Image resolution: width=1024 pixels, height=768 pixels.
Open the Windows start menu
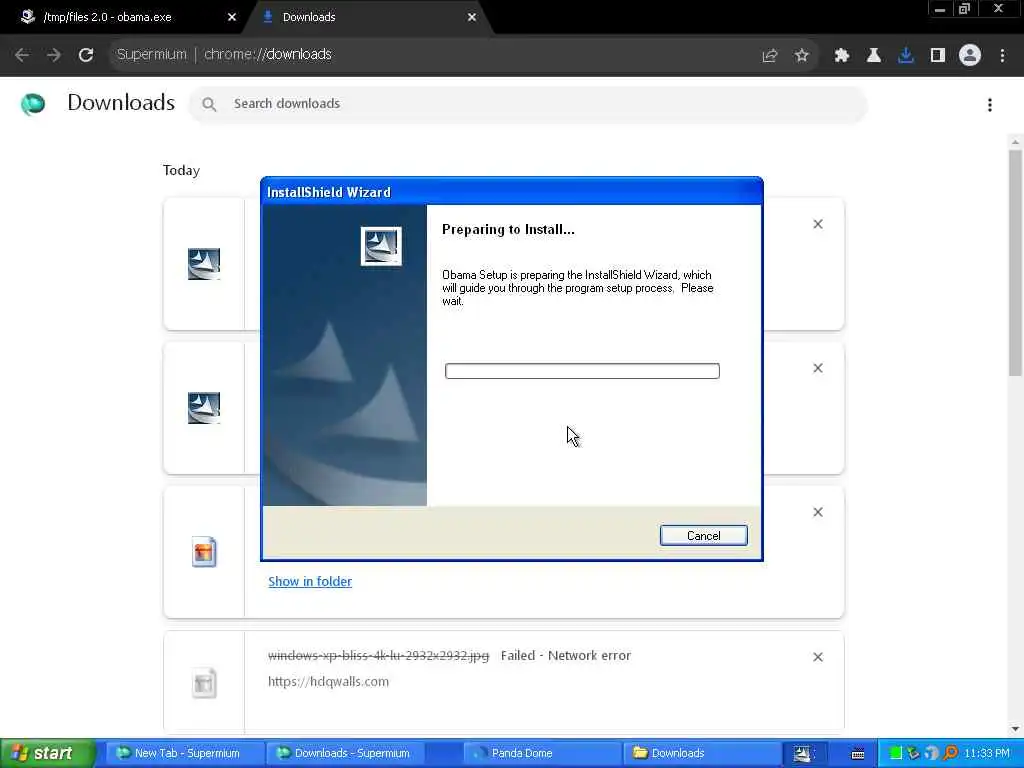point(47,753)
